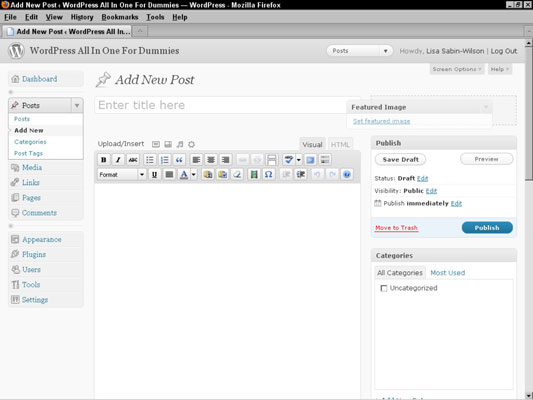The width and height of the screenshot is (533, 400).
Task: Select the All Categories tab
Action: point(400,273)
